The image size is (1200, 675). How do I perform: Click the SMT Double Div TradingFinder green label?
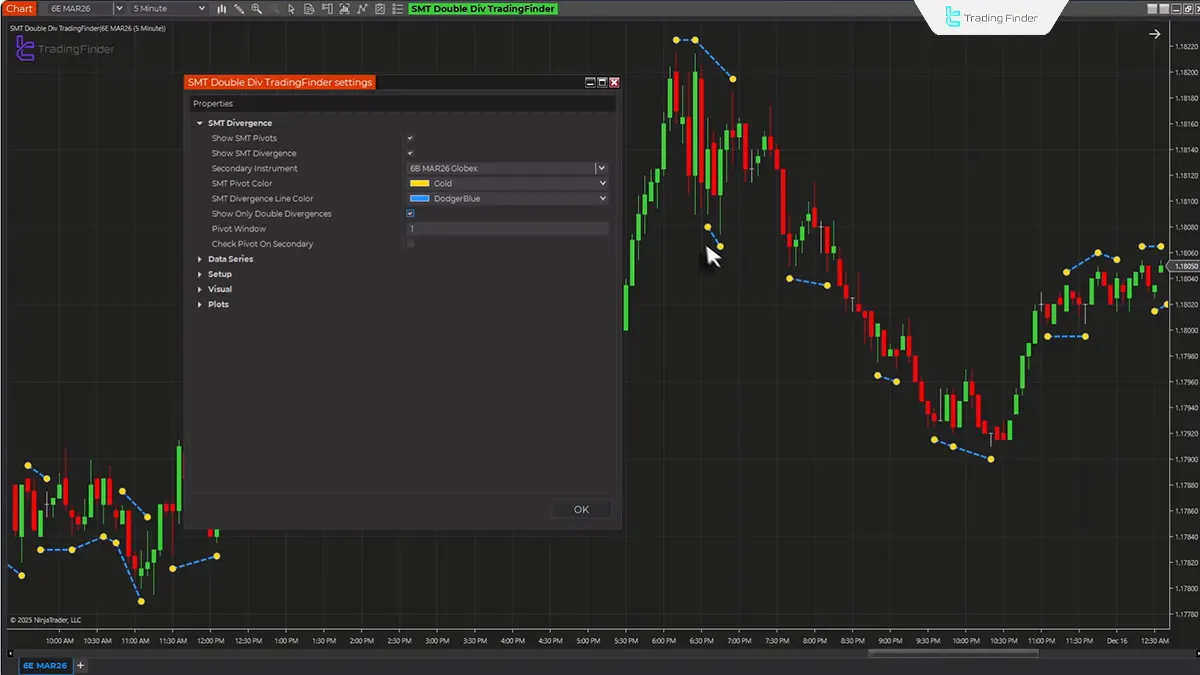(481, 8)
